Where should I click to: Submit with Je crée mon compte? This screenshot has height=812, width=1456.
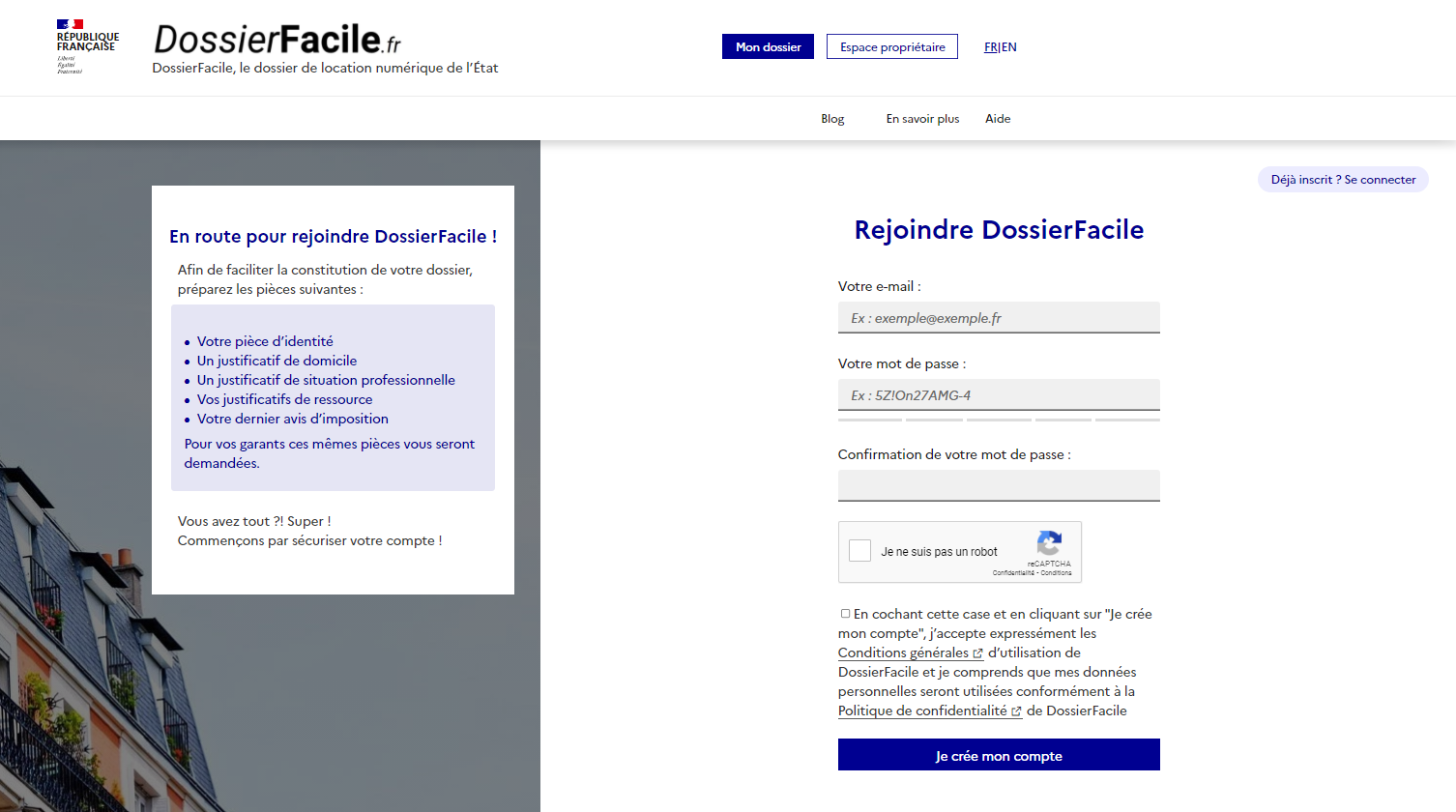point(999,755)
